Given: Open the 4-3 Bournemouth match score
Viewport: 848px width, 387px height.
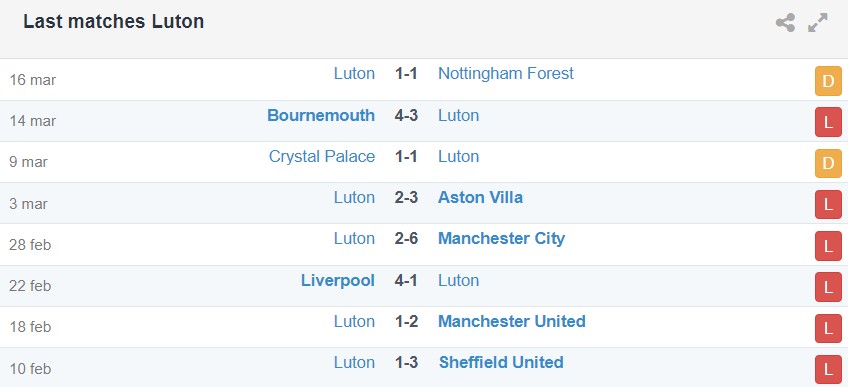Looking at the screenshot, I should (406, 115).
